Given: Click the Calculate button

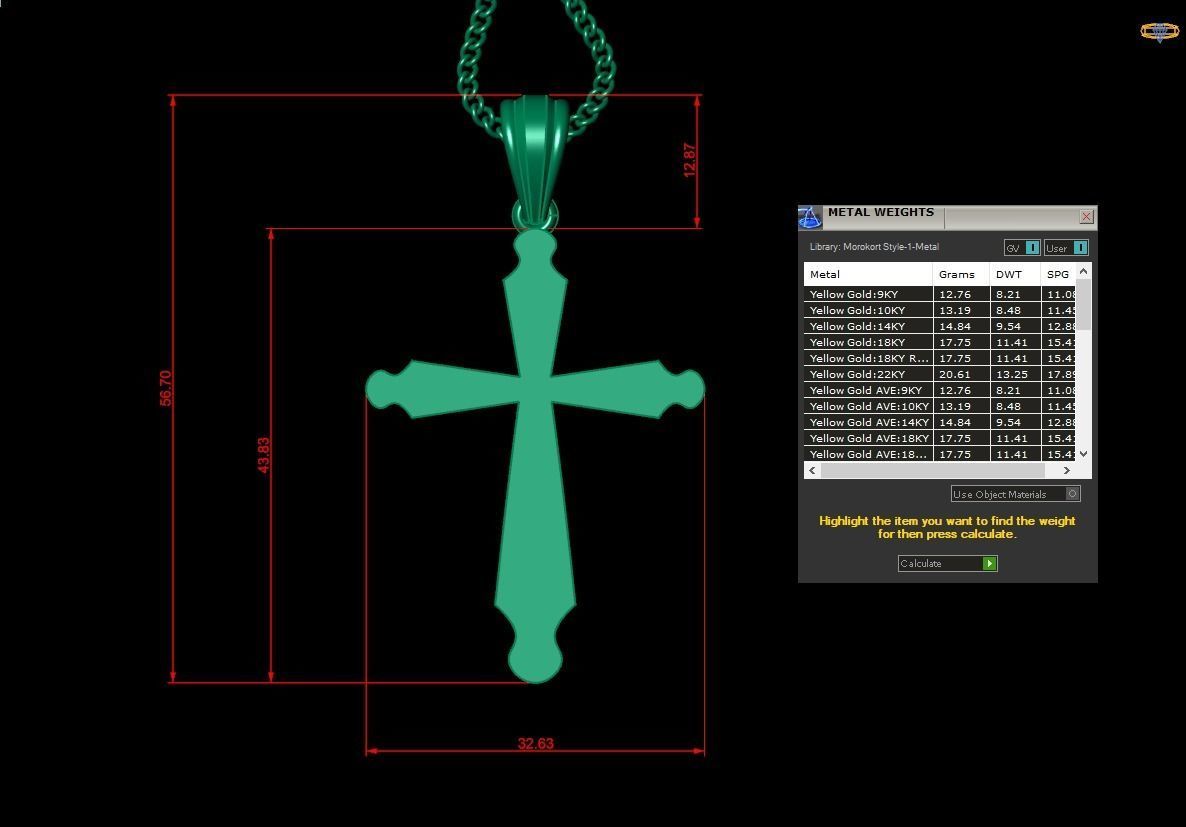Looking at the screenshot, I should coord(947,563).
